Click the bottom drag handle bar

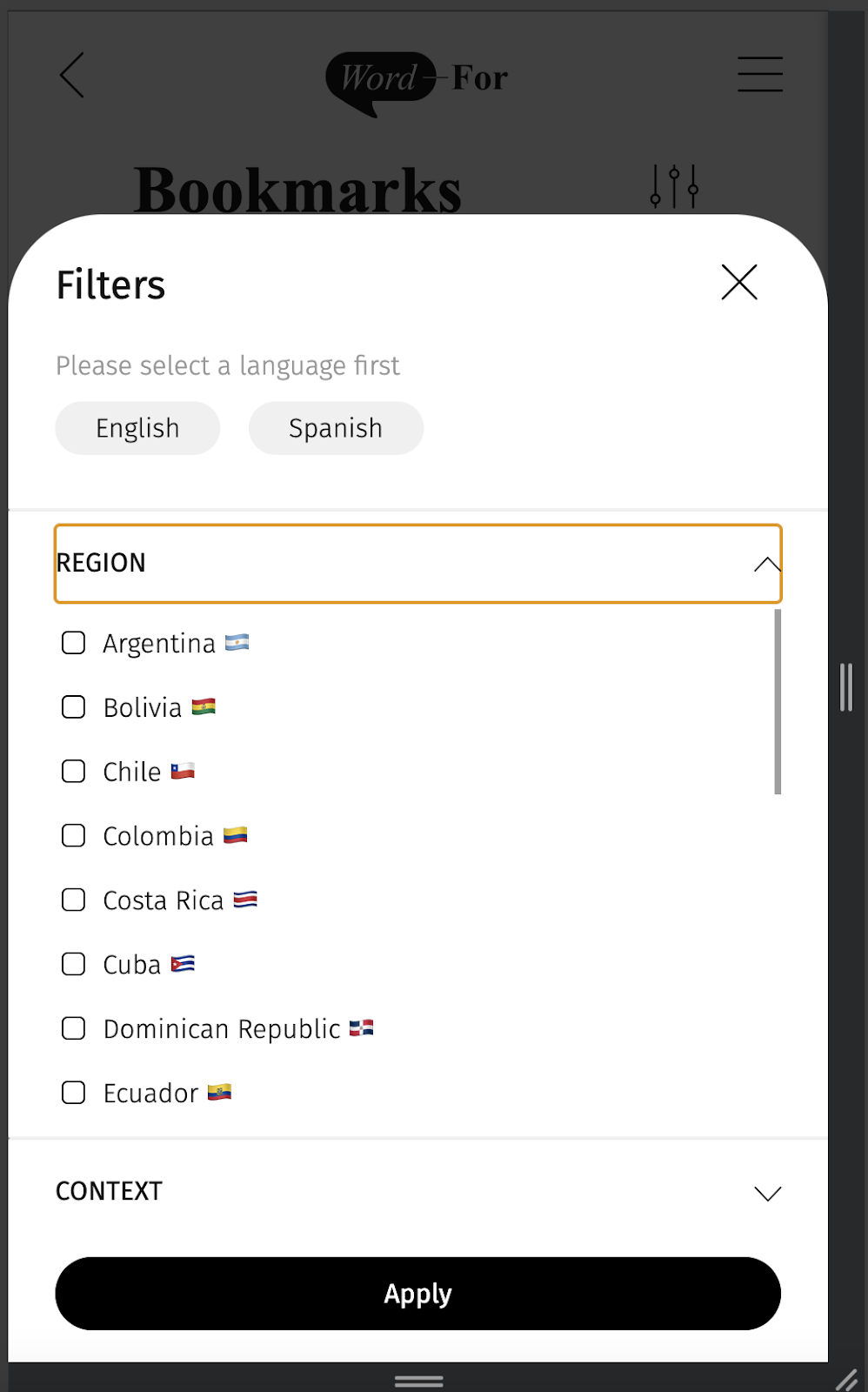pos(419,1381)
